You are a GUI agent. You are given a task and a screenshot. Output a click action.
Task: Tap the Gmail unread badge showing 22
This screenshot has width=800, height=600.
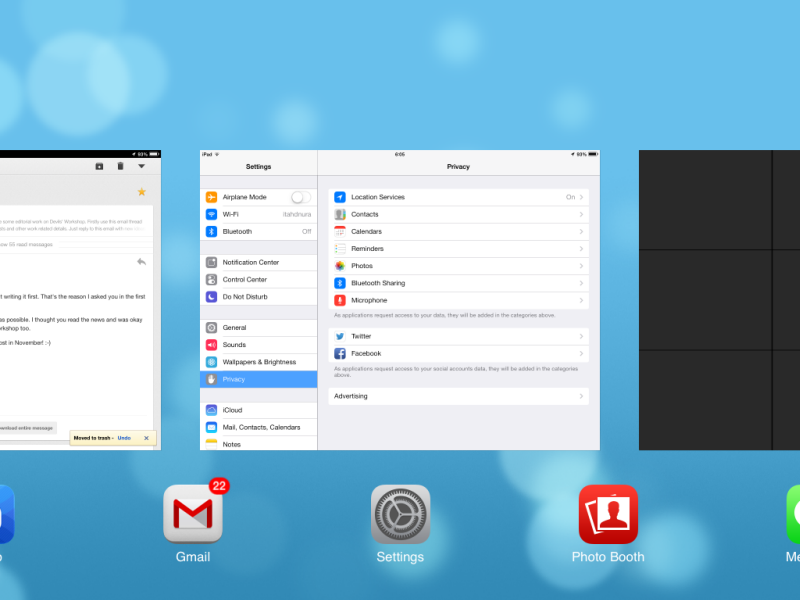pyautogui.click(x=219, y=486)
